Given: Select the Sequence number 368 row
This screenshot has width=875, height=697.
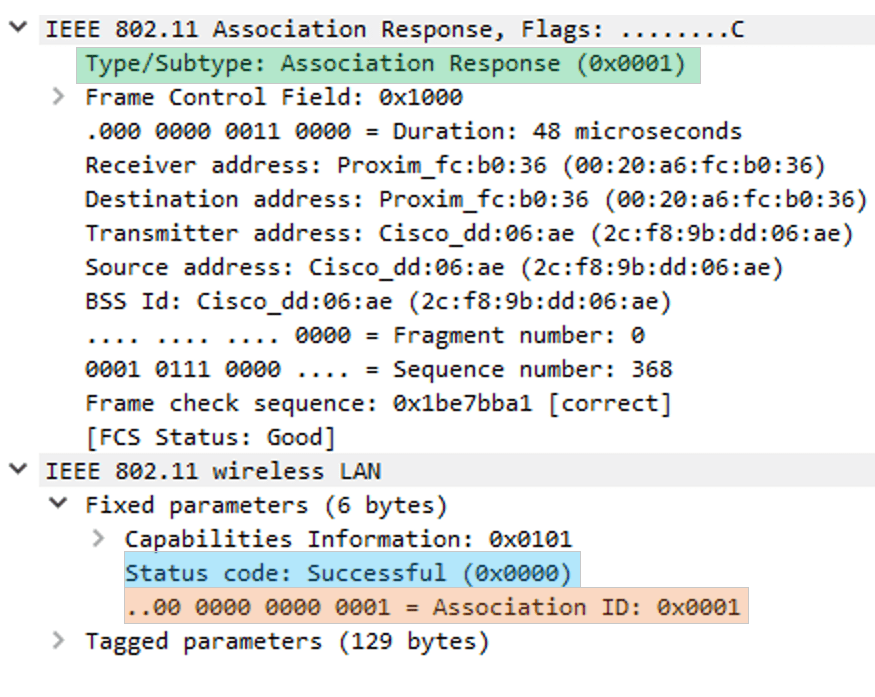Looking at the screenshot, I should click(x=378, y=369).
